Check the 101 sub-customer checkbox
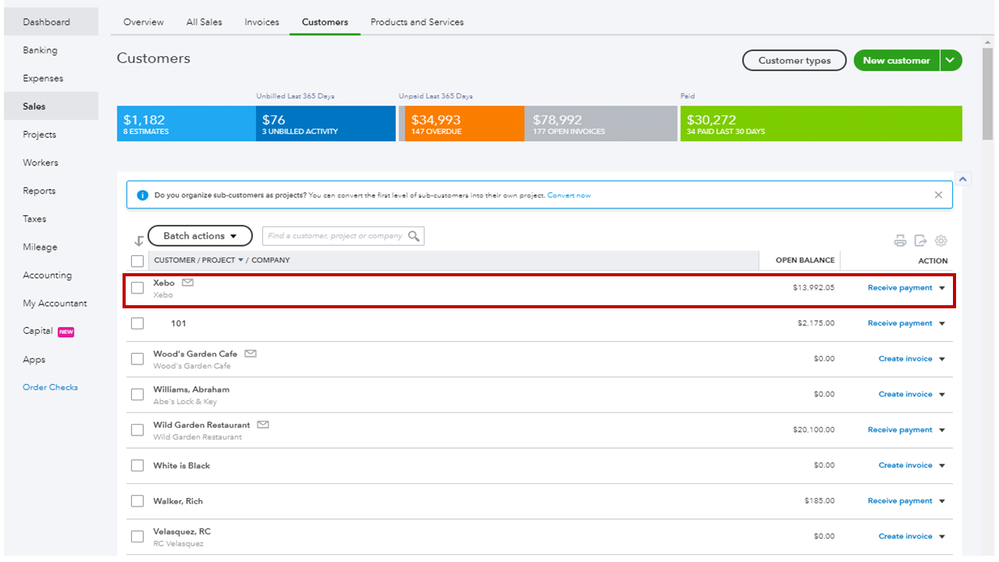The image size is (999, 562). [x=137, y=323]
